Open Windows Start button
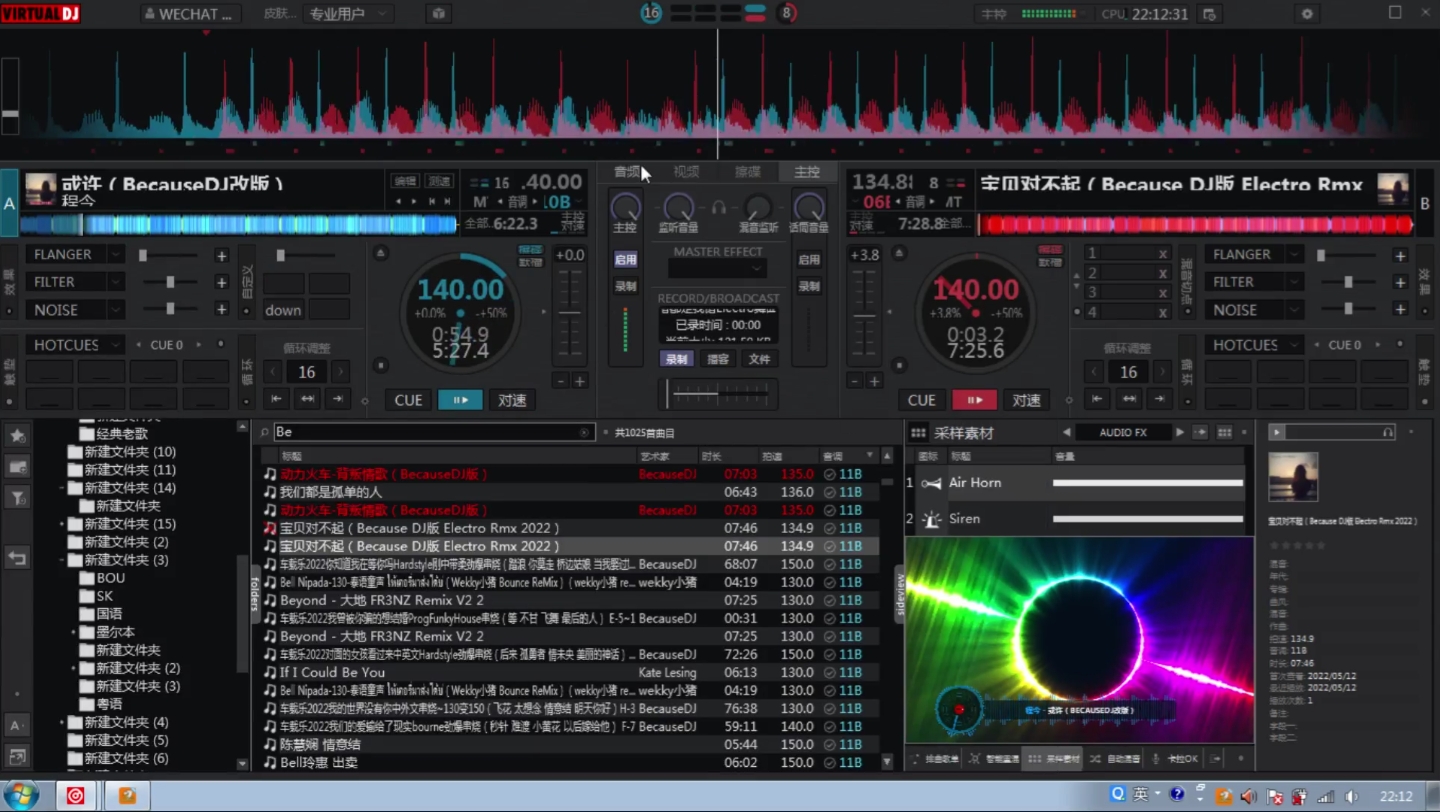Viewport: 1440px width, 812px height. [x=21, y=796]
